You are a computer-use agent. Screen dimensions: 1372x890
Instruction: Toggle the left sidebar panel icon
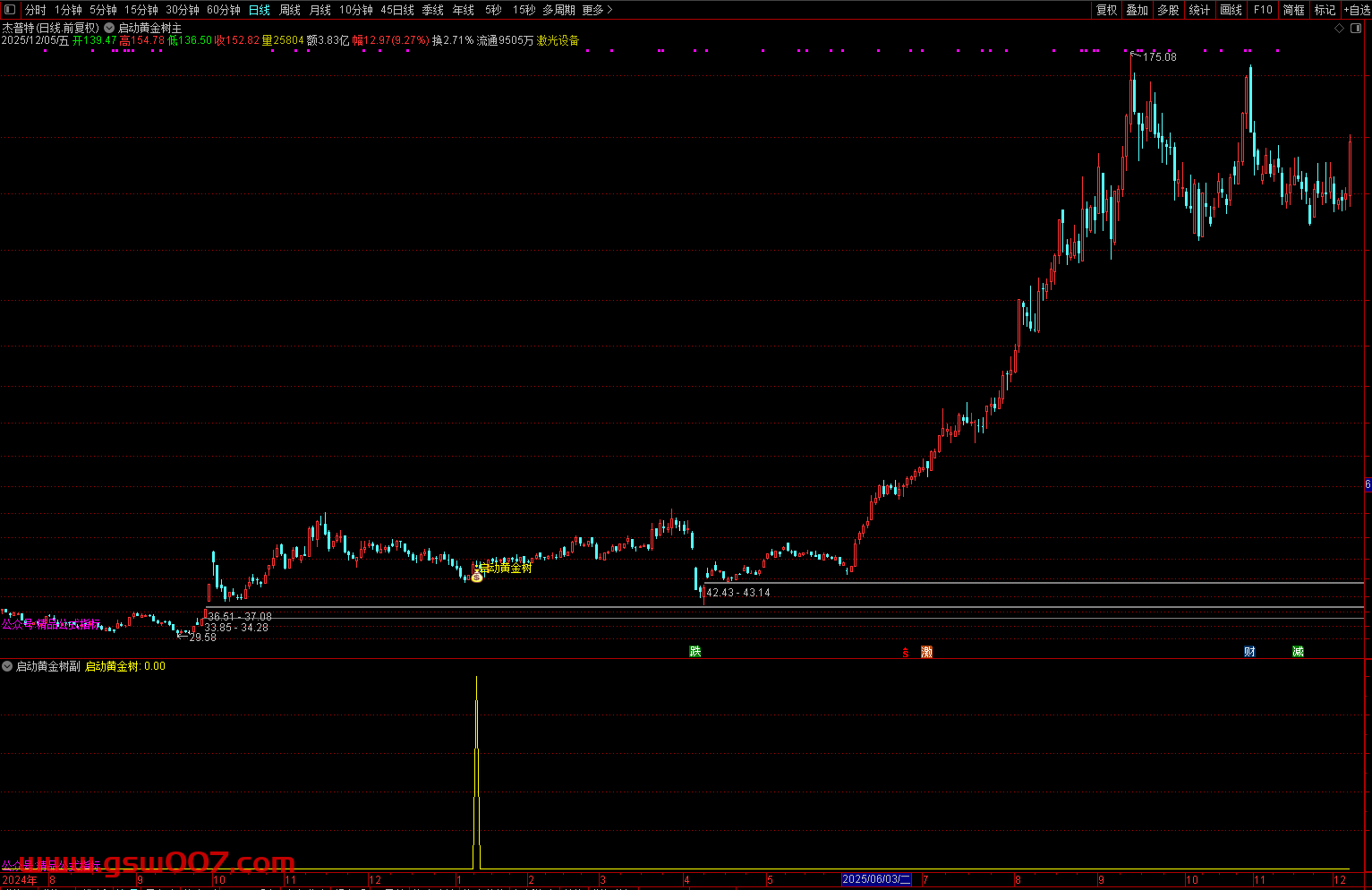[10, 10]
